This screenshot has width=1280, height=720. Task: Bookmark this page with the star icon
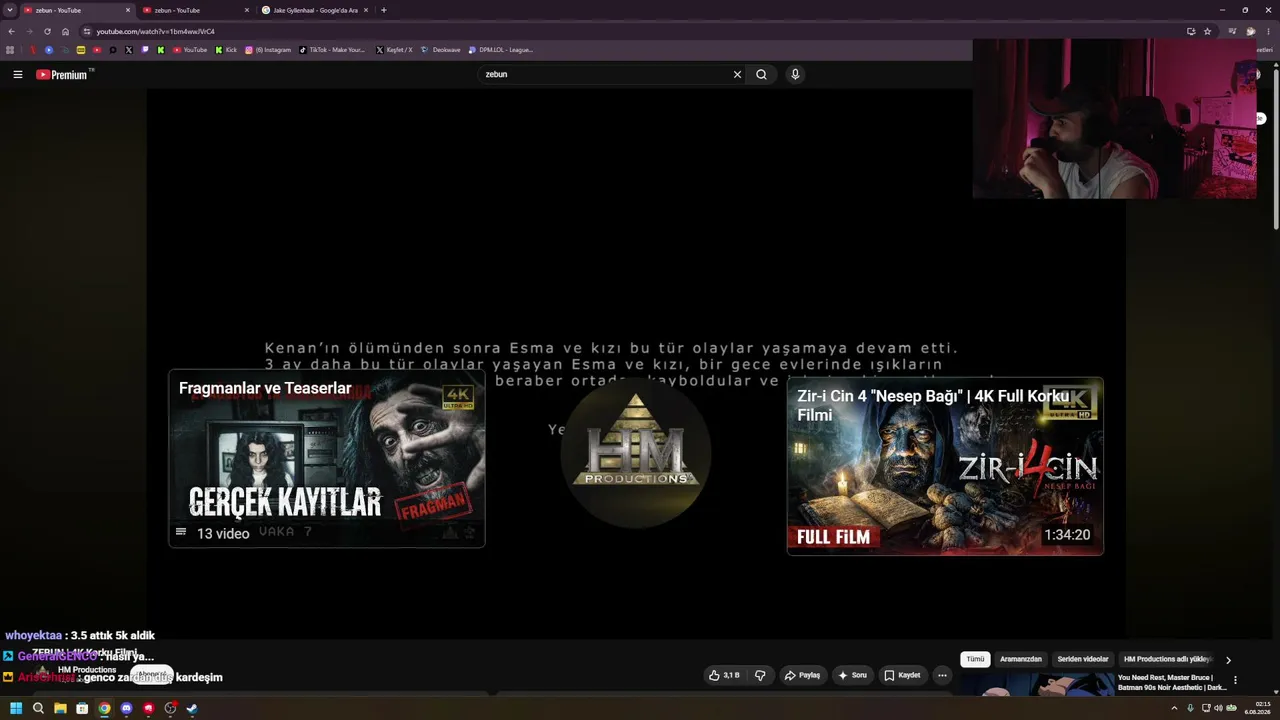tap(1207, 31)
